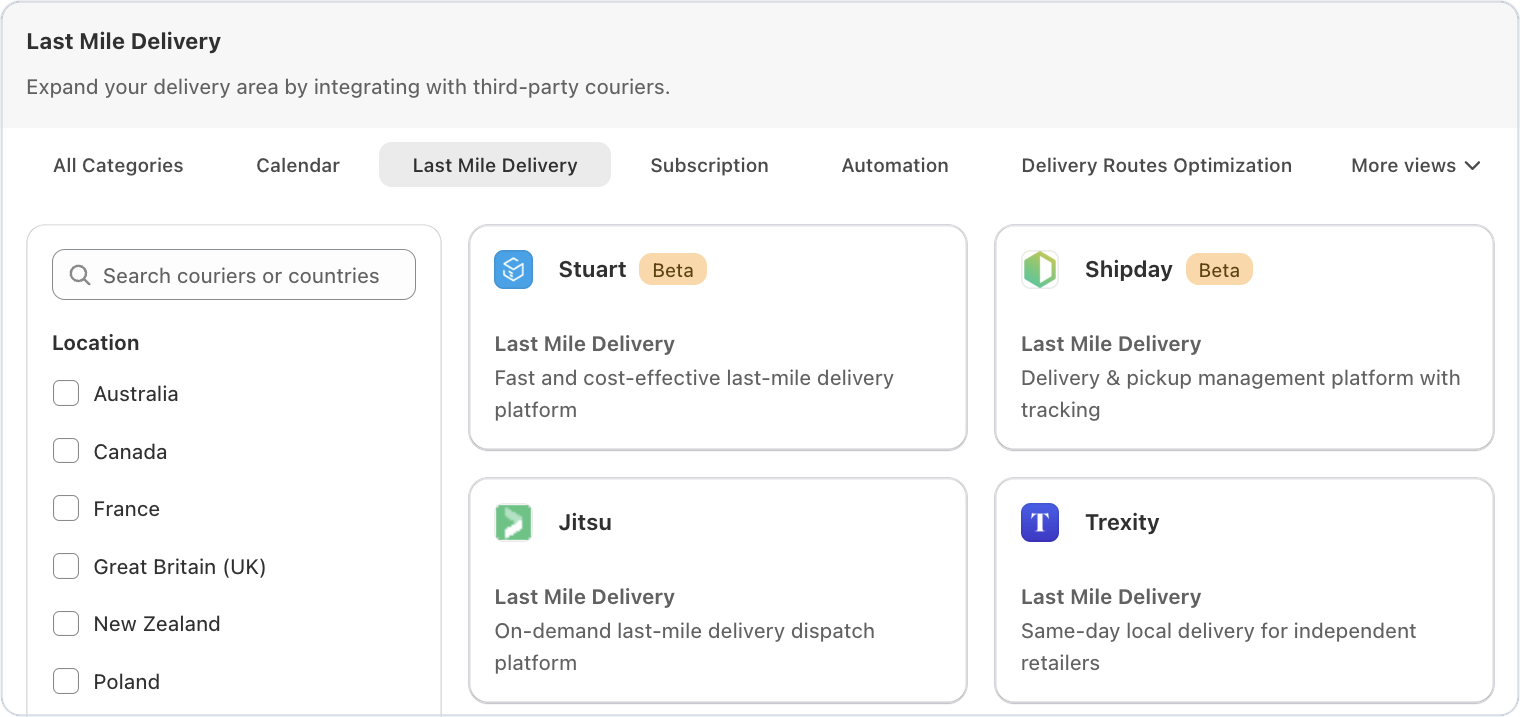Click Shipday's 'Delivery & pickup management' description

(1240, 394)
